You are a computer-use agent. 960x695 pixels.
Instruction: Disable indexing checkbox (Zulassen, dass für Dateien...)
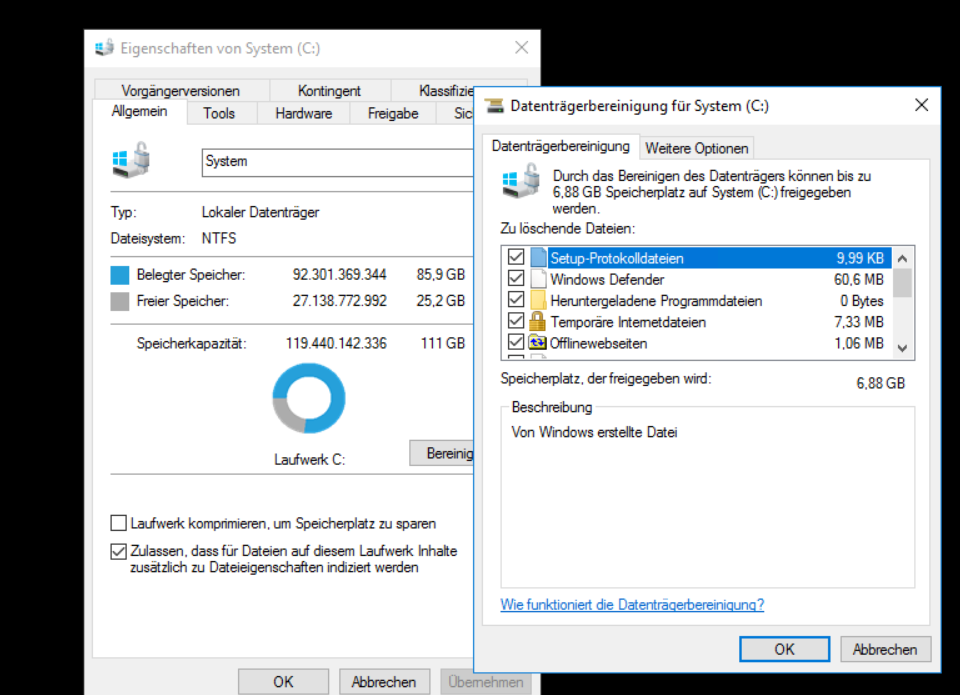[x=118, y=551]
